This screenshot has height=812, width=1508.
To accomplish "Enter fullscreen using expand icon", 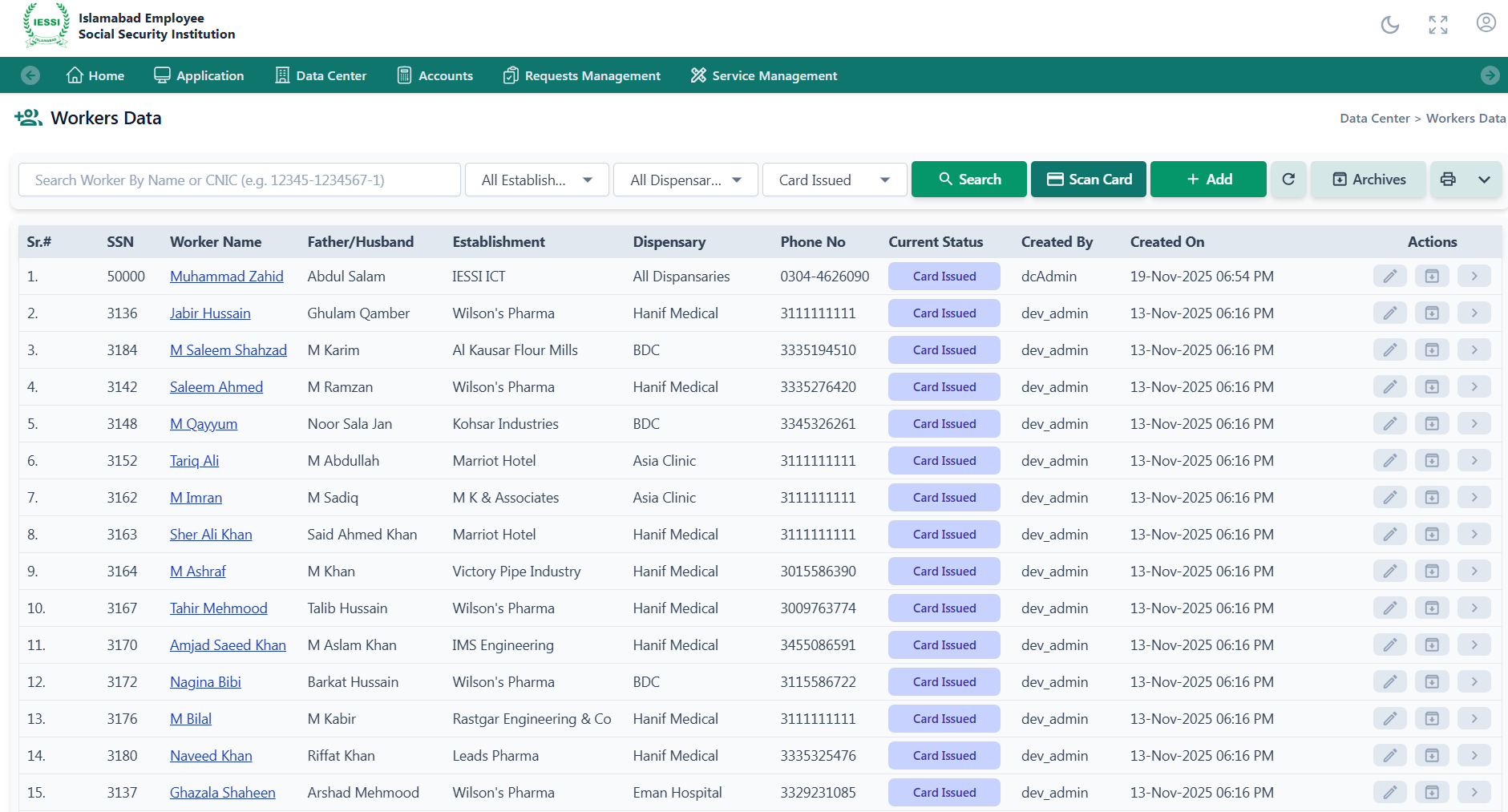I will (1437, 25).
